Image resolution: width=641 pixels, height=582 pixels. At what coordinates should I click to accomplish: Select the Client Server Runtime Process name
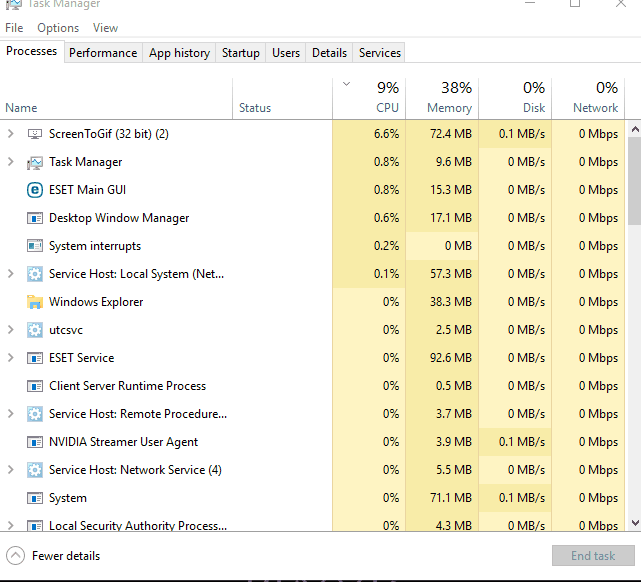click(128, 386)
